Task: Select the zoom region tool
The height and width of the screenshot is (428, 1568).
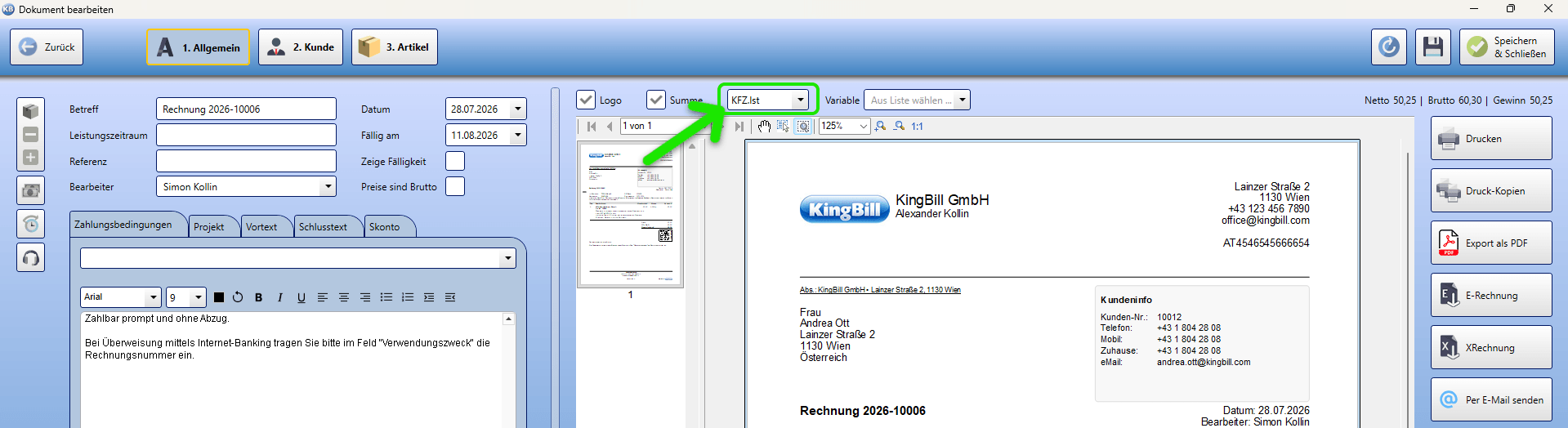Action: [804, 127]
